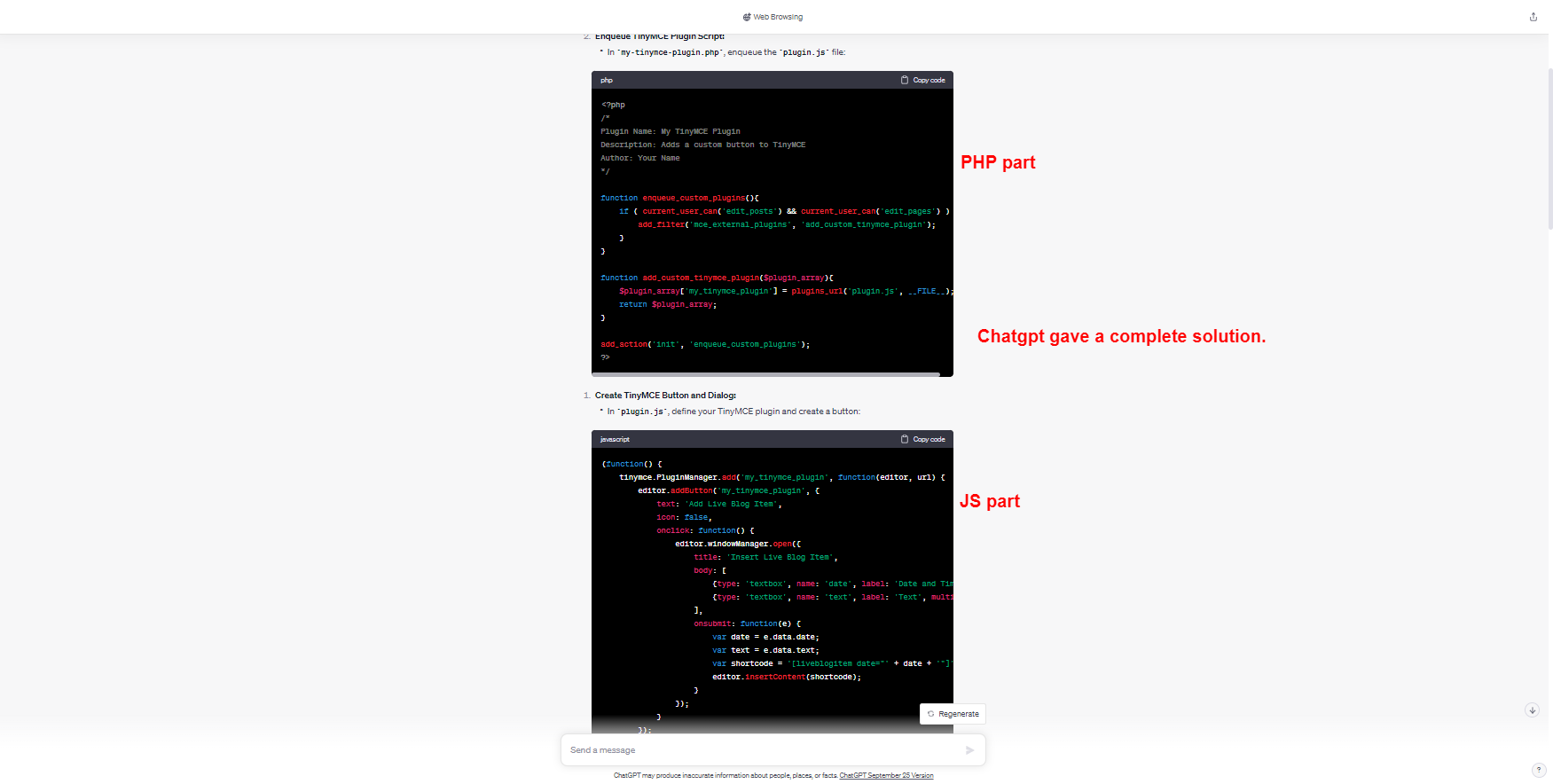
Task: Click the "Web Browsing" model label
Action: pos(778,17)
